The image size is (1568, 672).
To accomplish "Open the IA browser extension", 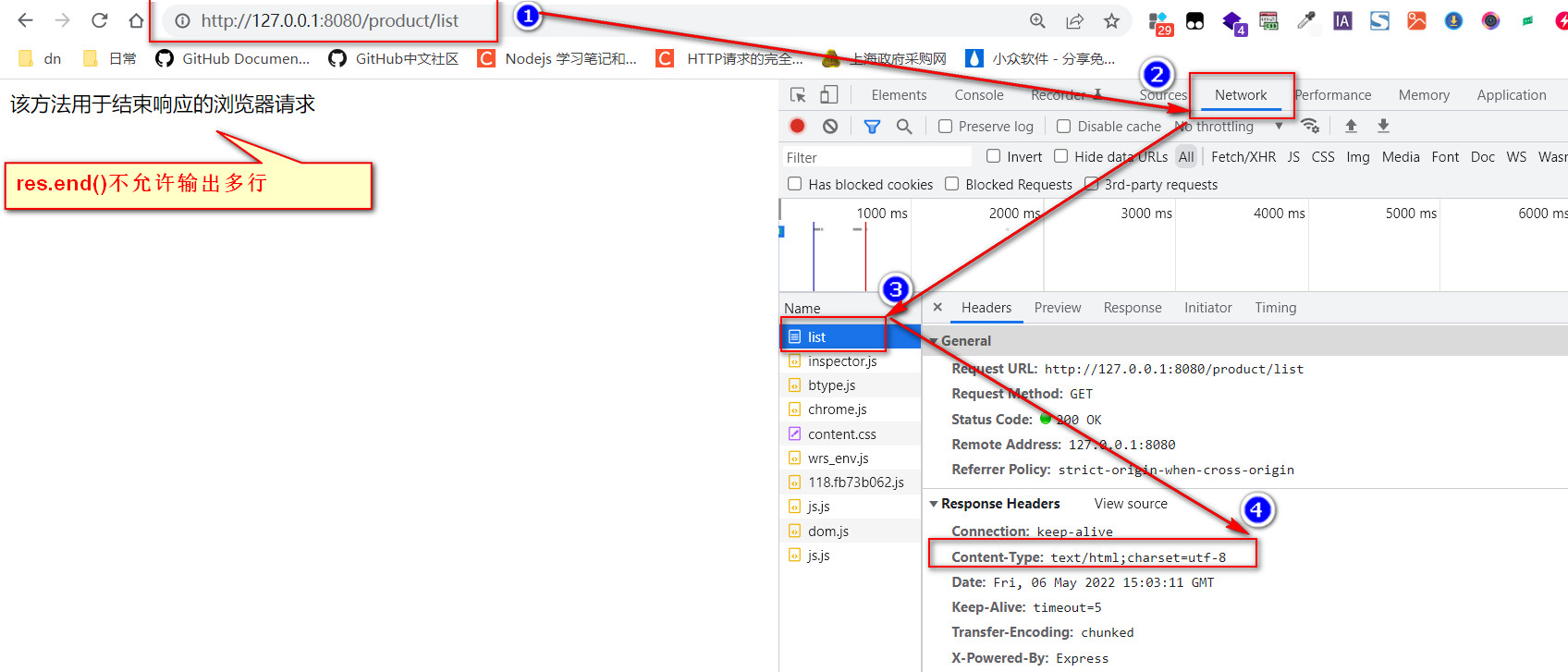I will (1342, 20).
